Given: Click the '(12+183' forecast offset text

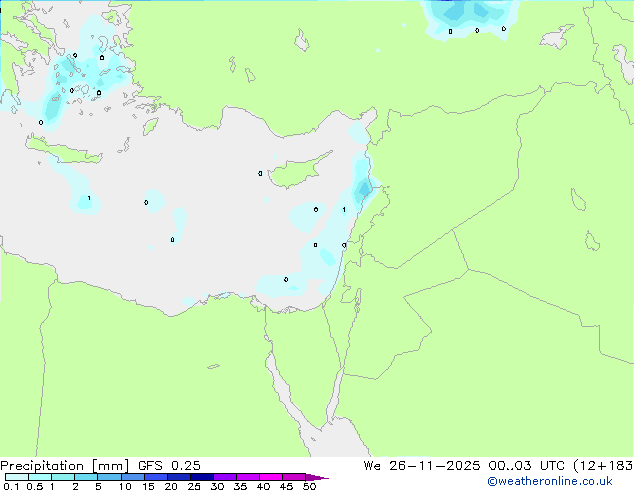Looking at the screenshot, I should click(603, 466).
